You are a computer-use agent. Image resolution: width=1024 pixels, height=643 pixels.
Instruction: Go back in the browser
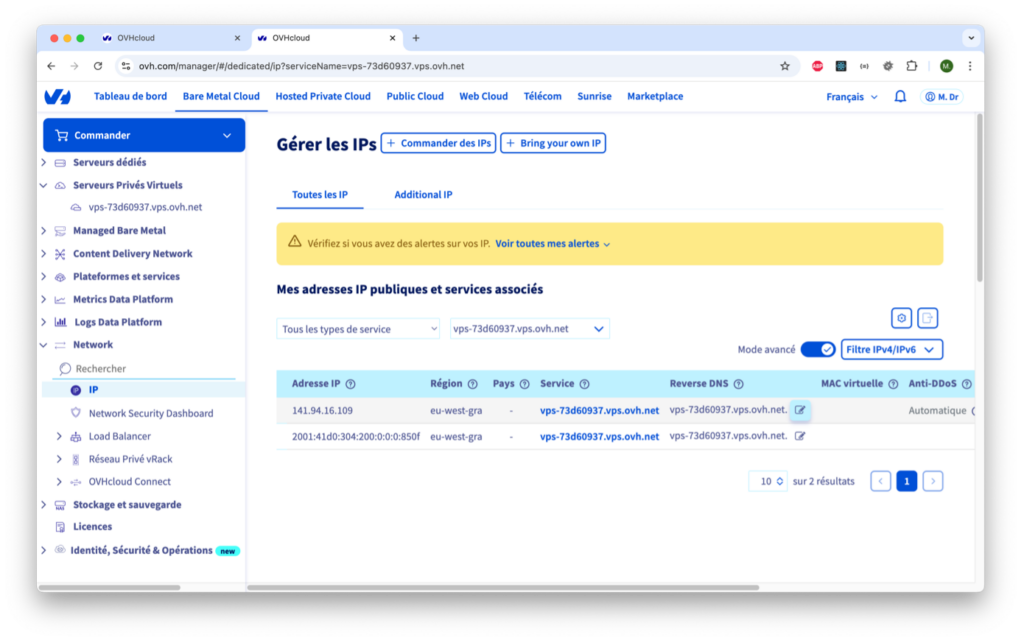click(x=51, y=66)
